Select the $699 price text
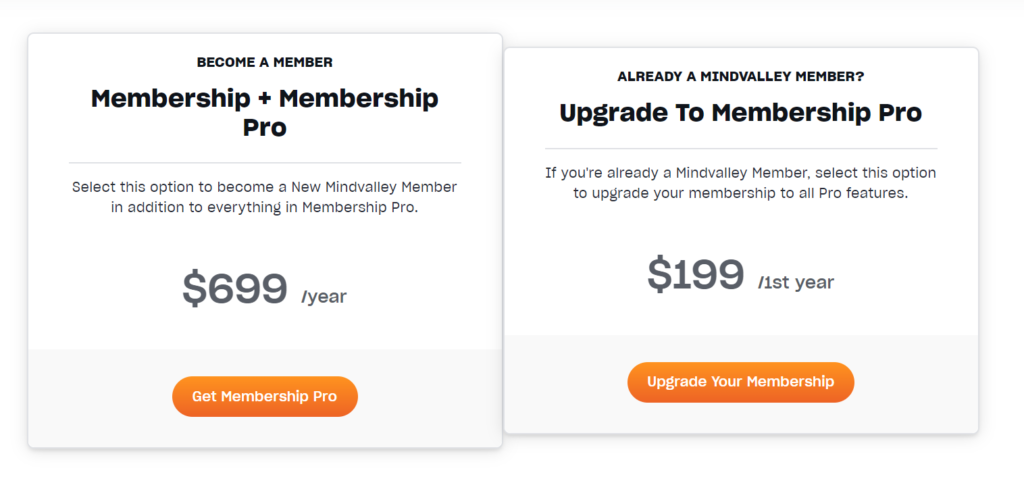 click(235, 289)
